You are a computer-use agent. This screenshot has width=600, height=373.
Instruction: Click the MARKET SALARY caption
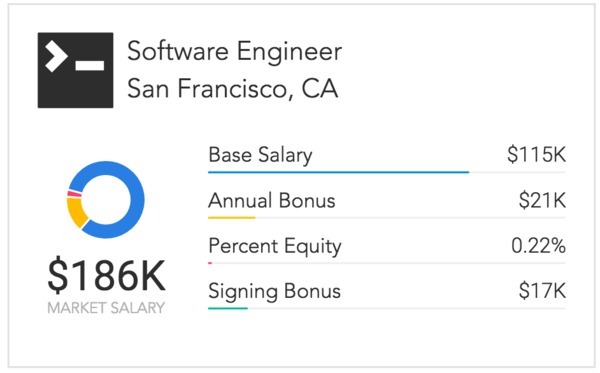click(x=106, y=308)
